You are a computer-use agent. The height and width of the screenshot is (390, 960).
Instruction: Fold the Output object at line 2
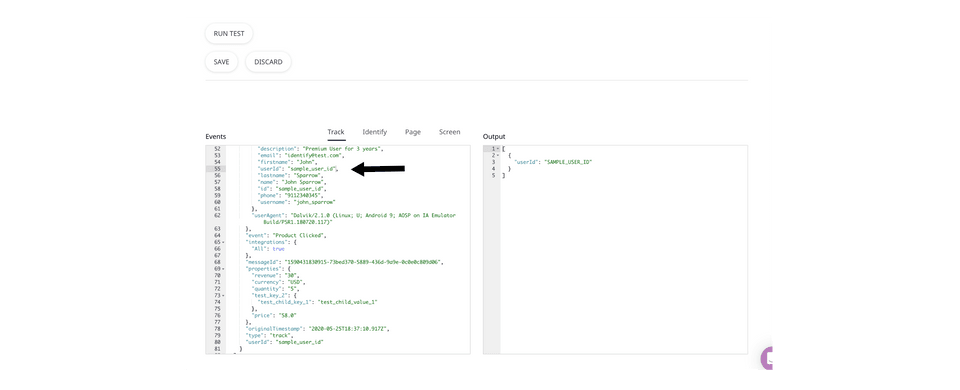coord(498,156)
